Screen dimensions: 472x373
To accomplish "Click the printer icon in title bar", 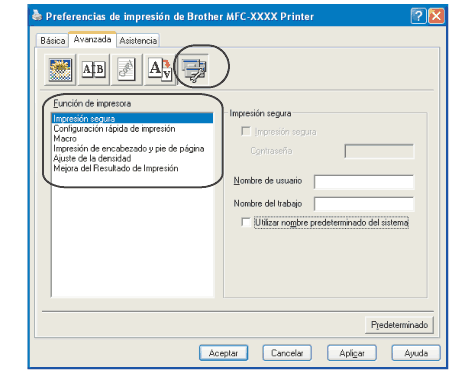I will pos(37,15).
